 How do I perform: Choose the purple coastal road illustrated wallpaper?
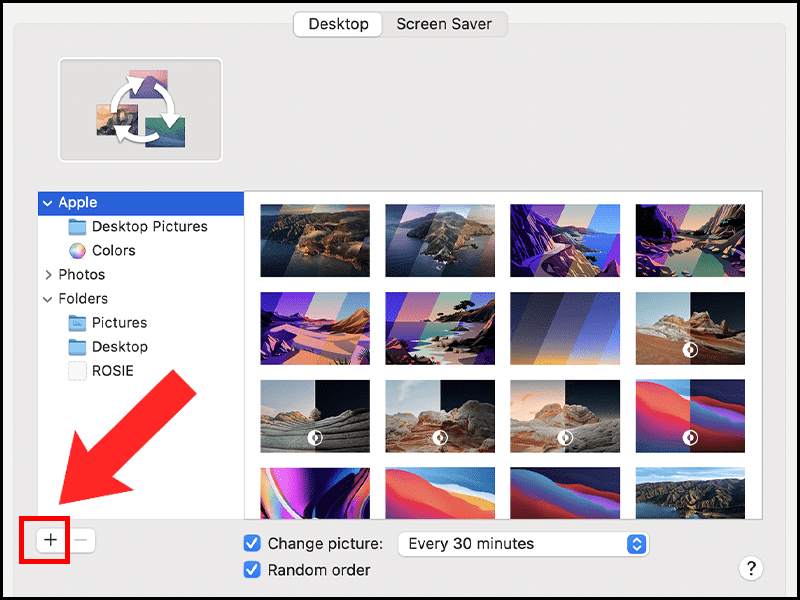click(565, 241)
